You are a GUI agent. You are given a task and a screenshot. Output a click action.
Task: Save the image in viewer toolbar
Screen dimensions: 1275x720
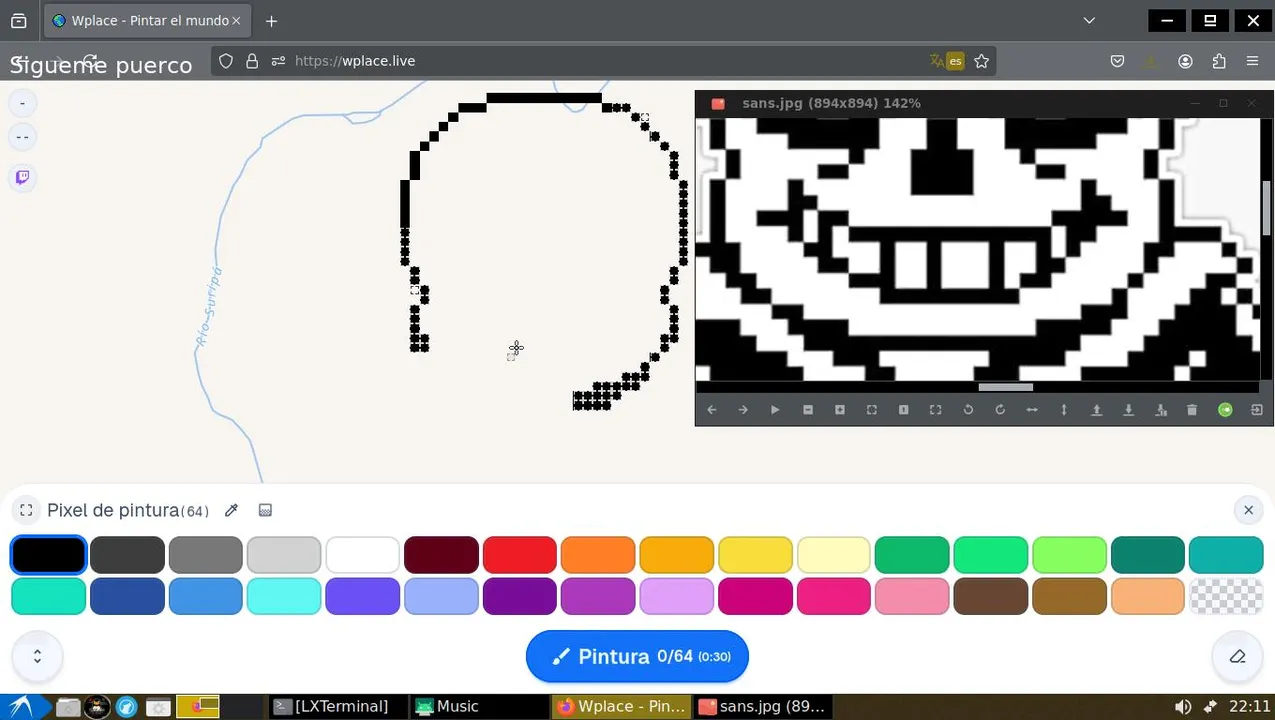1129,410
